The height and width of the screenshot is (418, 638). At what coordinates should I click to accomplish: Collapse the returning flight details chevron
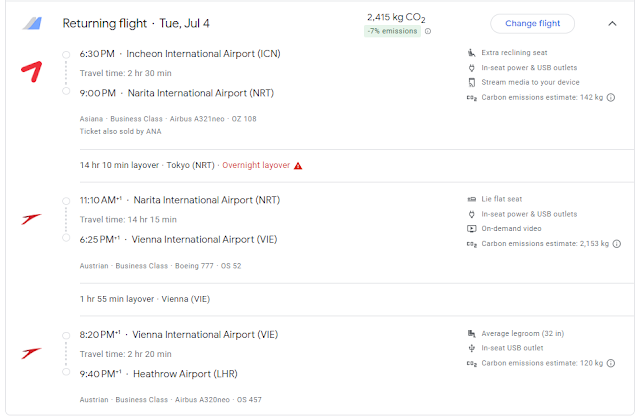(612, 23)
